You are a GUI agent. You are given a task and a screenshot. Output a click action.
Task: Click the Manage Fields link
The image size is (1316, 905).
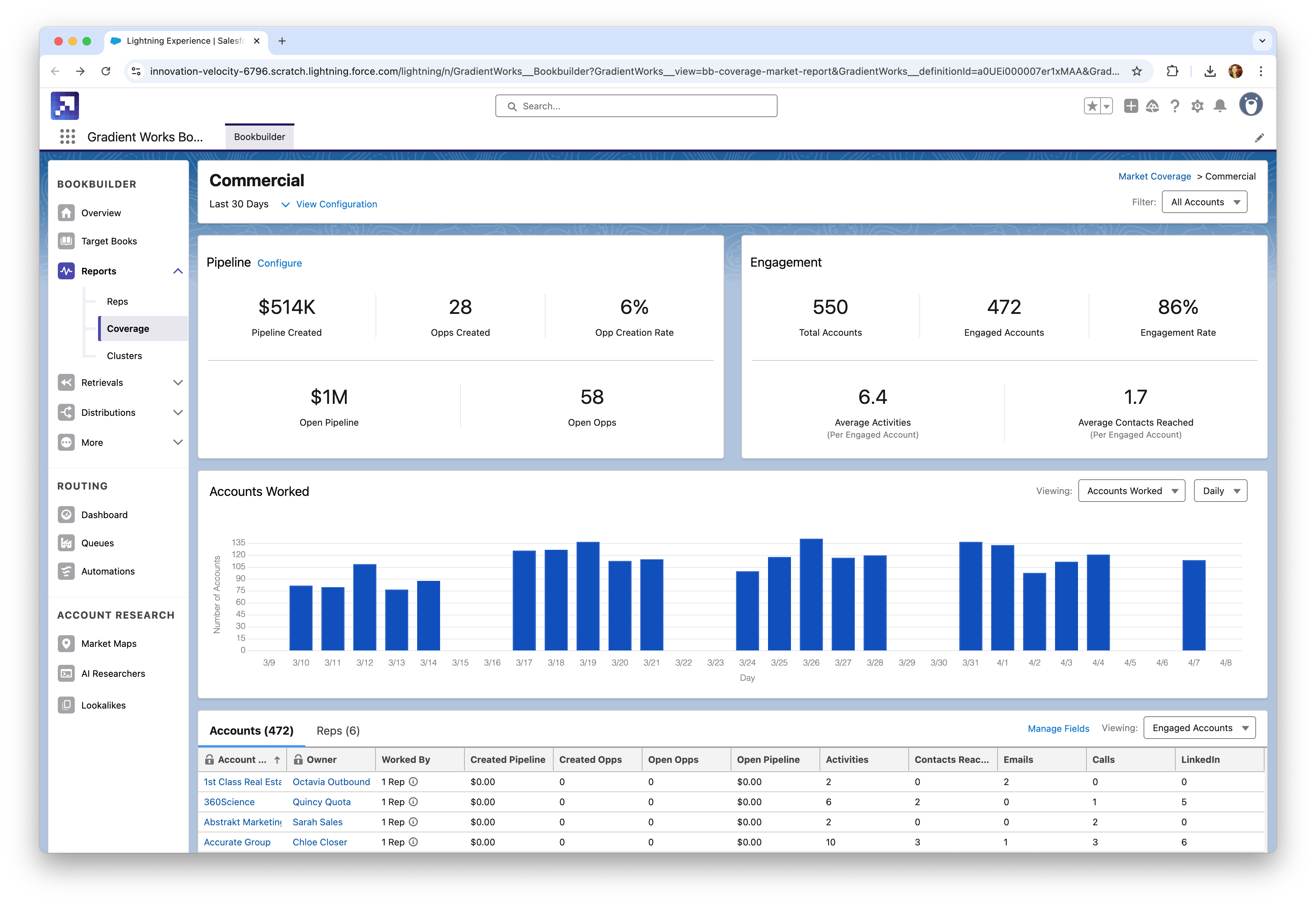click(x=1058, y=729)
